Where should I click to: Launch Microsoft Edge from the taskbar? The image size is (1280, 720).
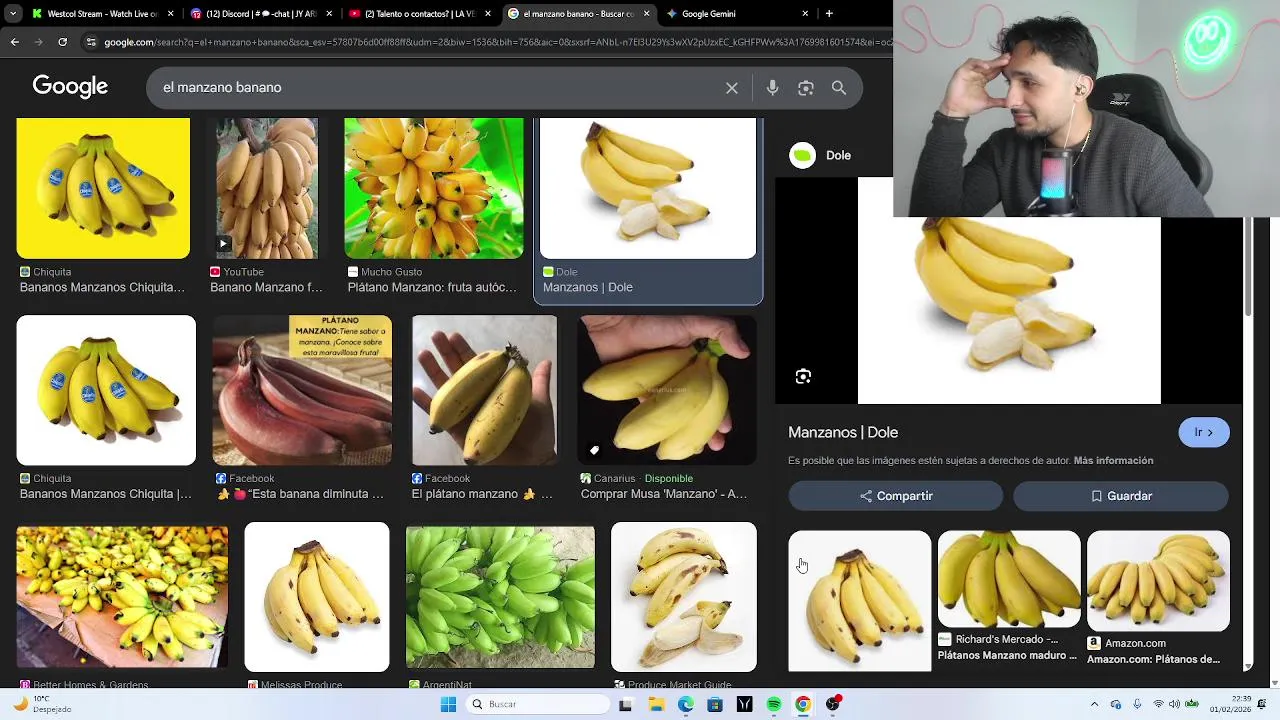pyautogui.click(x=686, y=704)
